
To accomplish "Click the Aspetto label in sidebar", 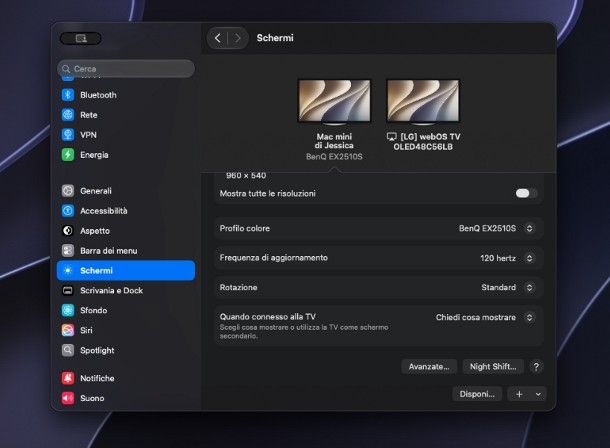I will 95,231.
